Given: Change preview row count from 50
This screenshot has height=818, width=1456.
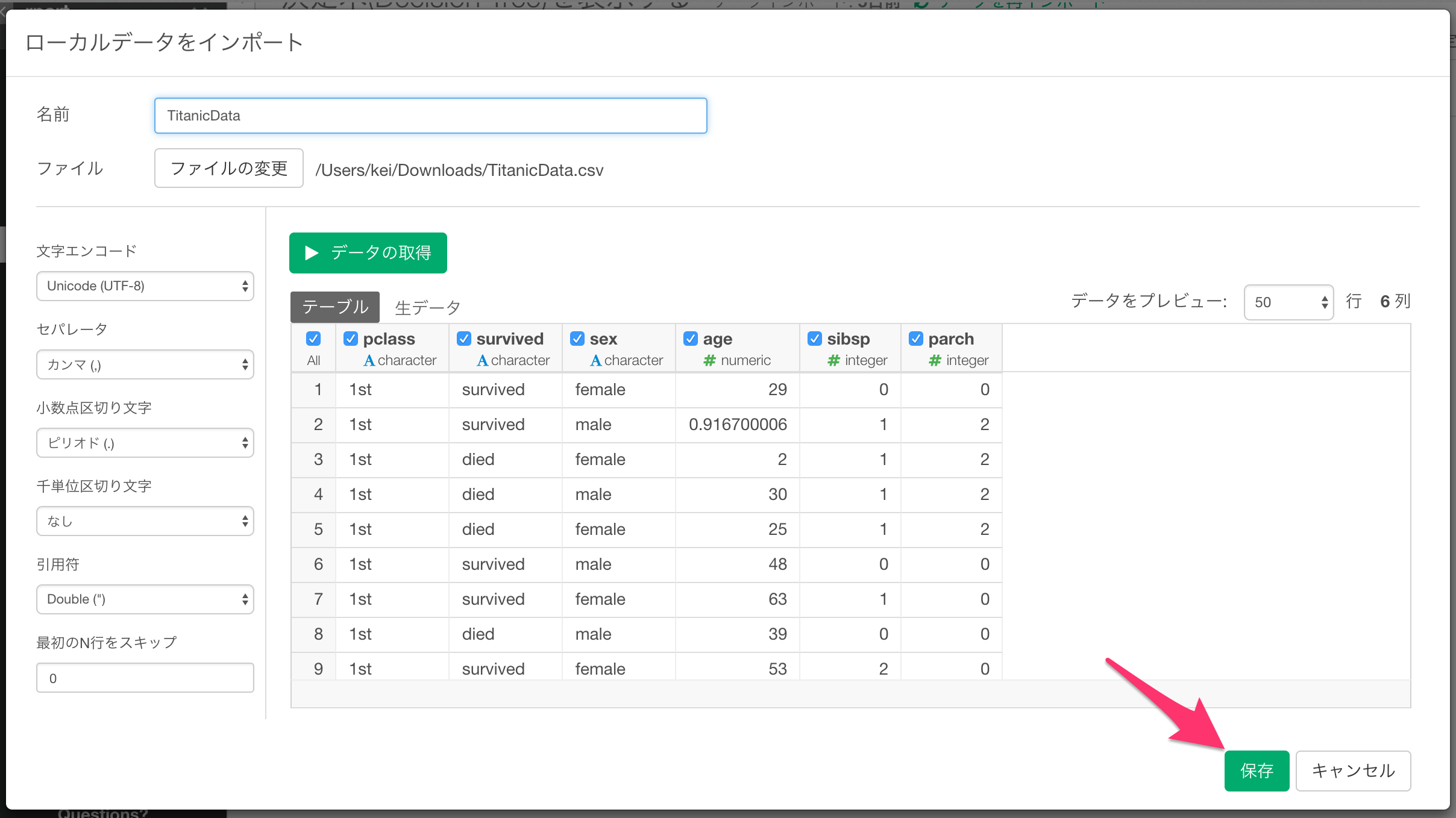Looking at the screenshot, I should coord(1288,302).
